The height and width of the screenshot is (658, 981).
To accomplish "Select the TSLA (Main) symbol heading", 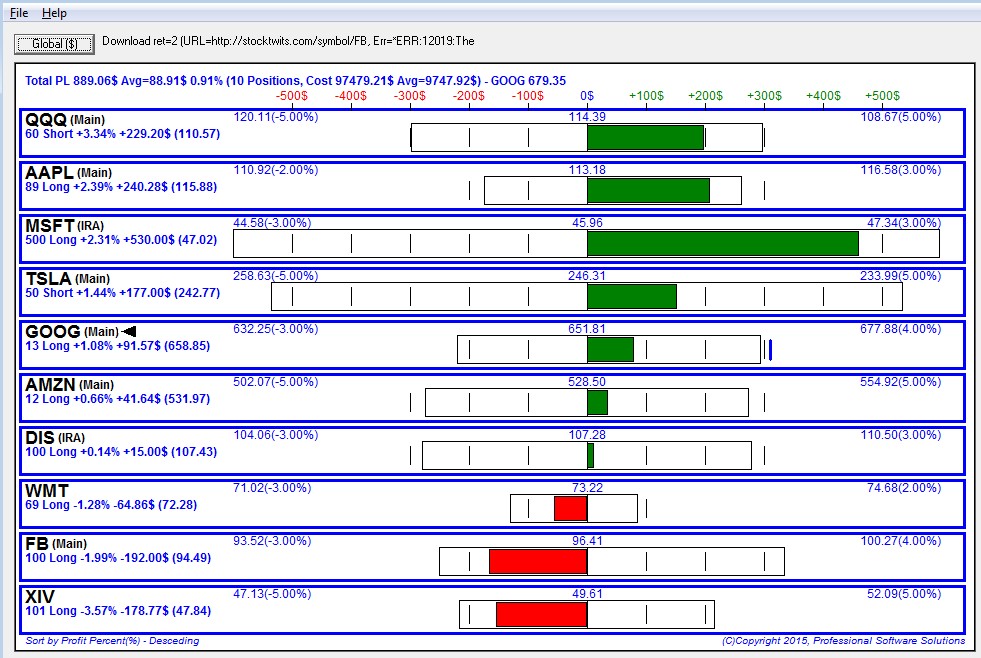I will [68, 278].
